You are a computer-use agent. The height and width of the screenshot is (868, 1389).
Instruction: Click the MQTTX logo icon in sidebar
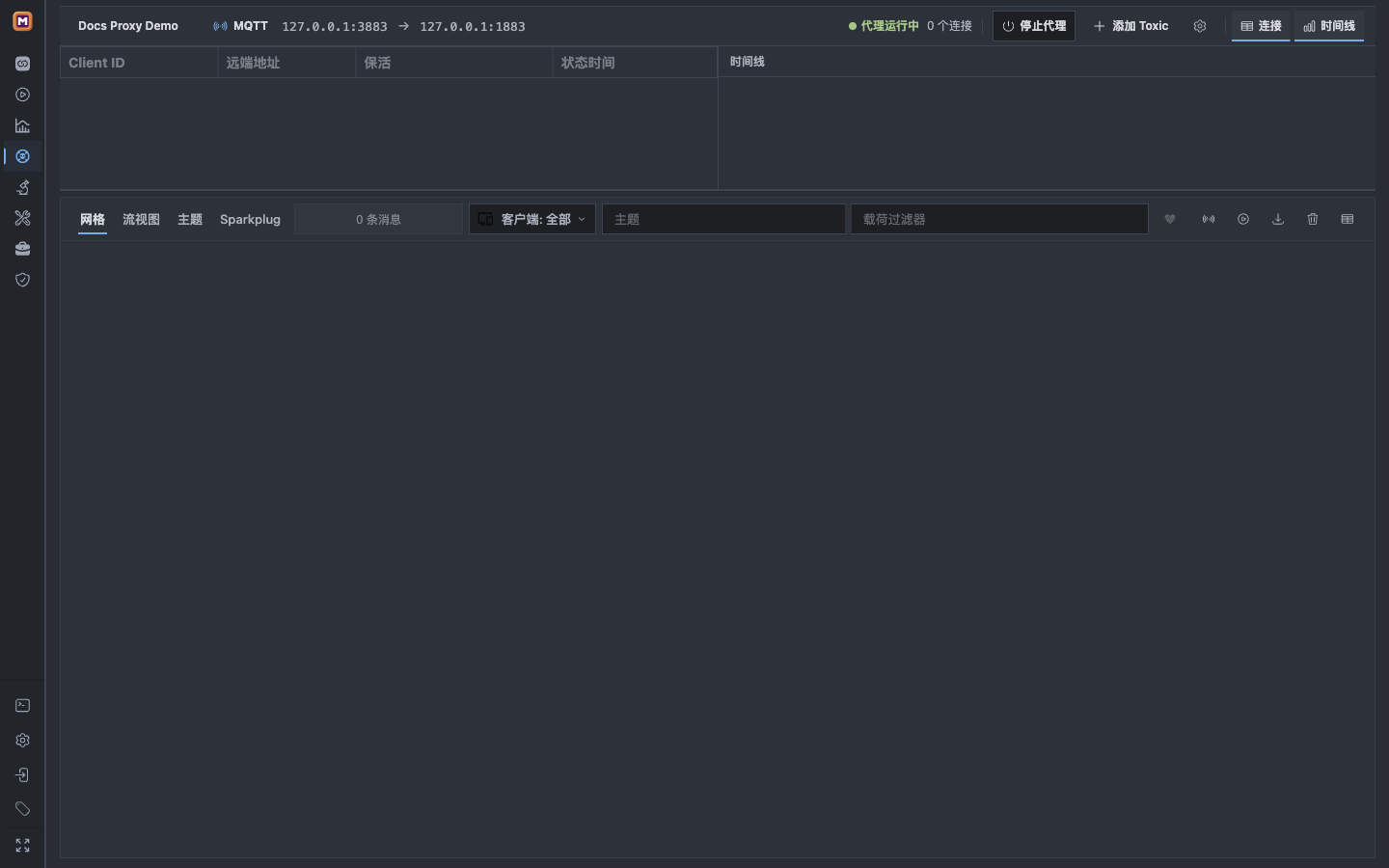pyautogui.click(x=22, y=21)
